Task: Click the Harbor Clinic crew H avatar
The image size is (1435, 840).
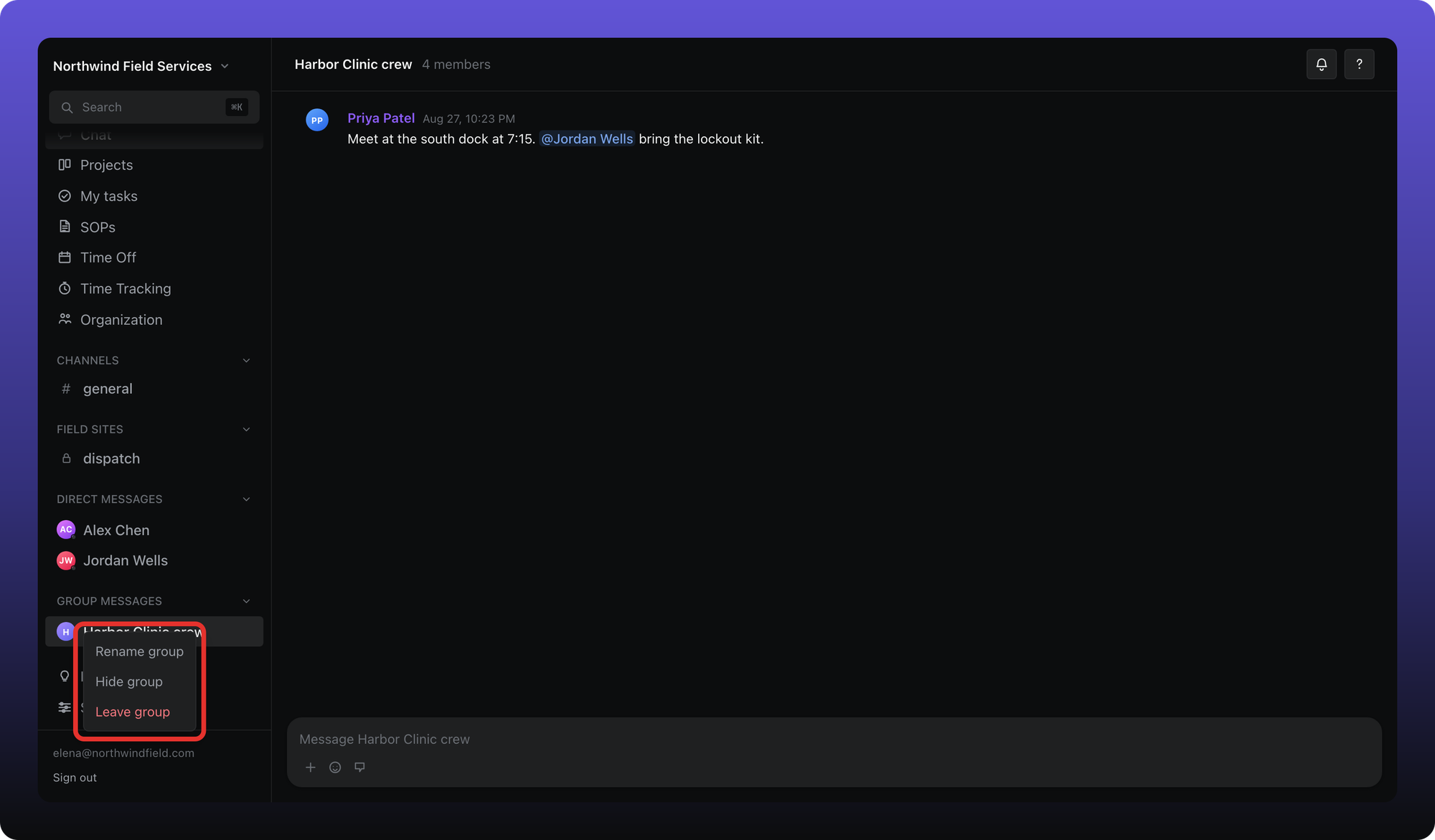Action: [x=65, y=631]
